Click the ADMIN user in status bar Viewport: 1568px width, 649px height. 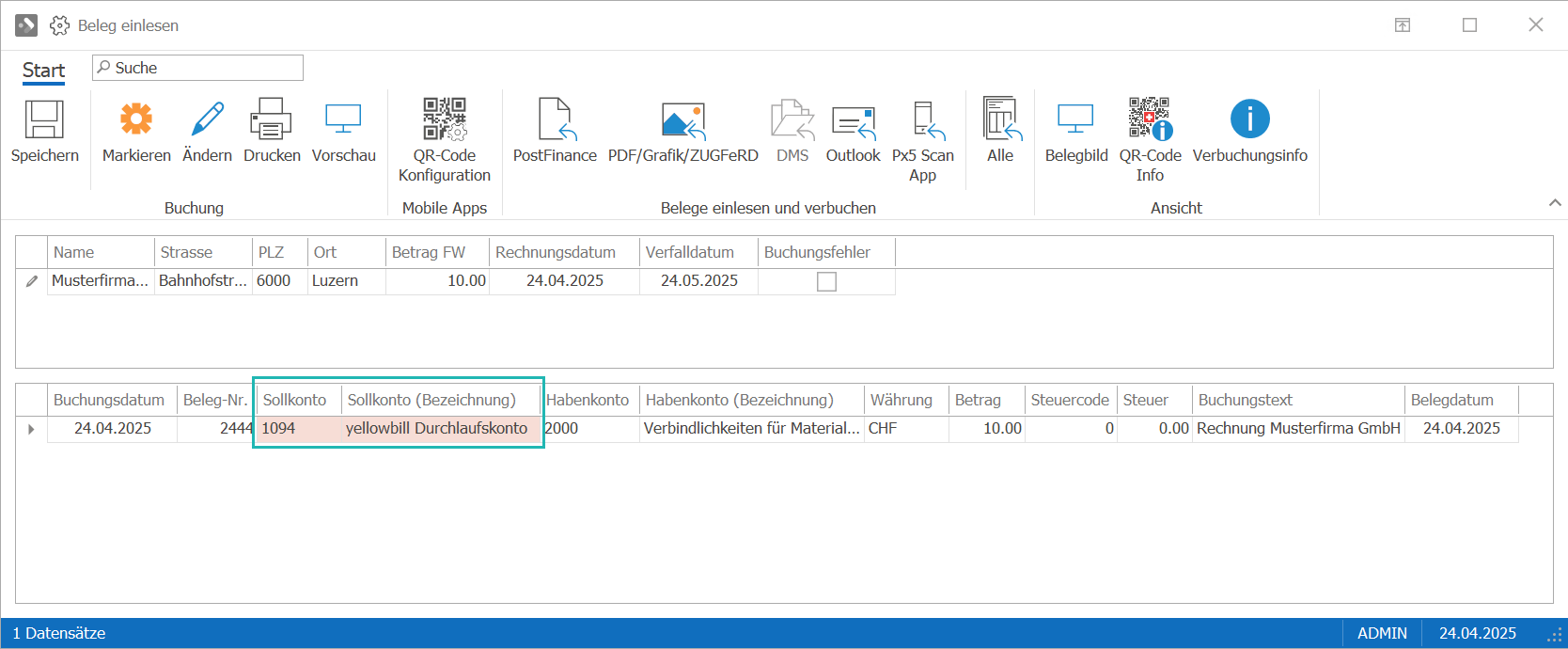[1382, 633]
